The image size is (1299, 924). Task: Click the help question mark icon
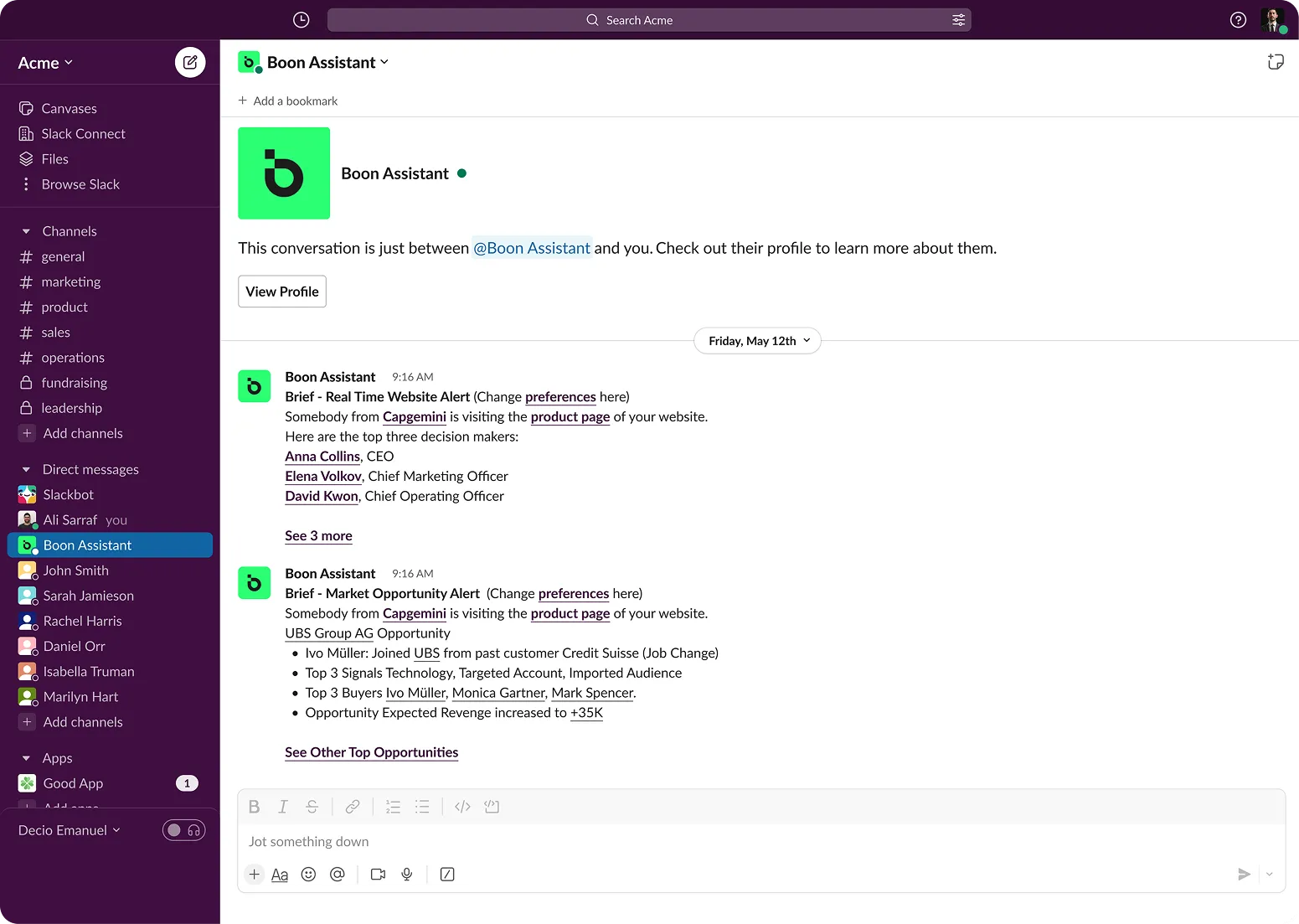pos(1238,20)
